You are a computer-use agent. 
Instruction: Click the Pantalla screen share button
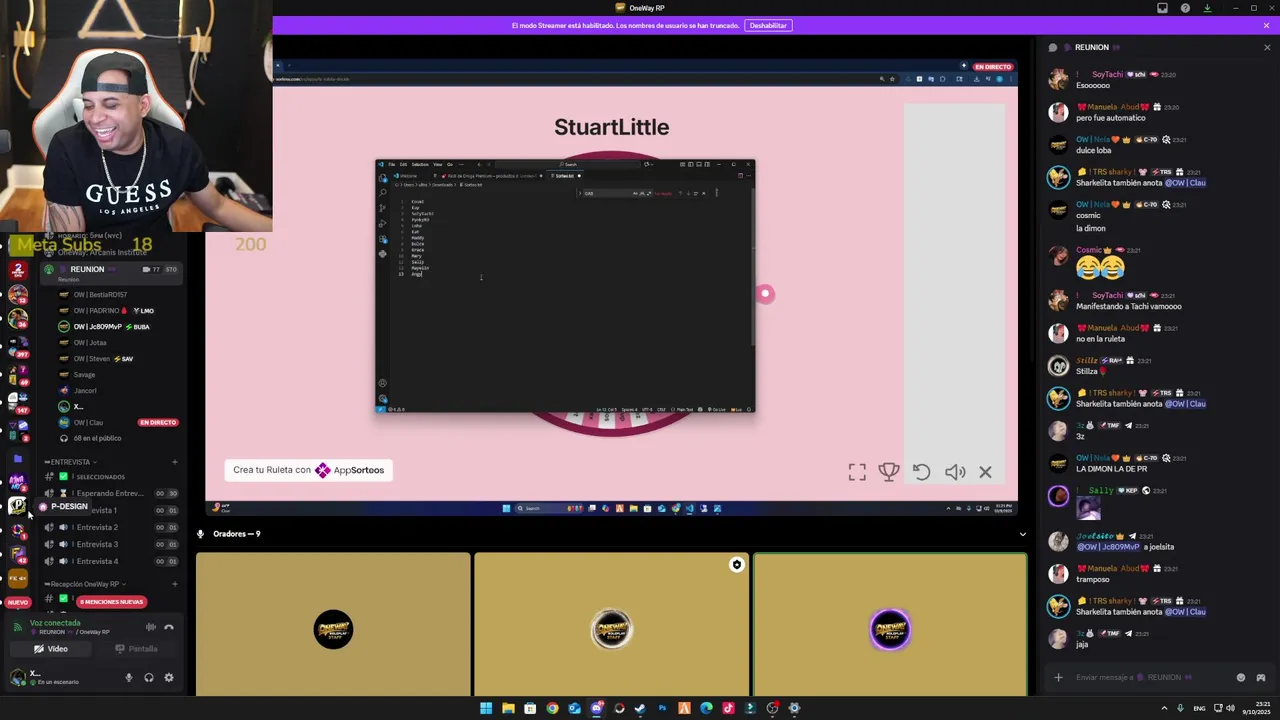(136, 649)
